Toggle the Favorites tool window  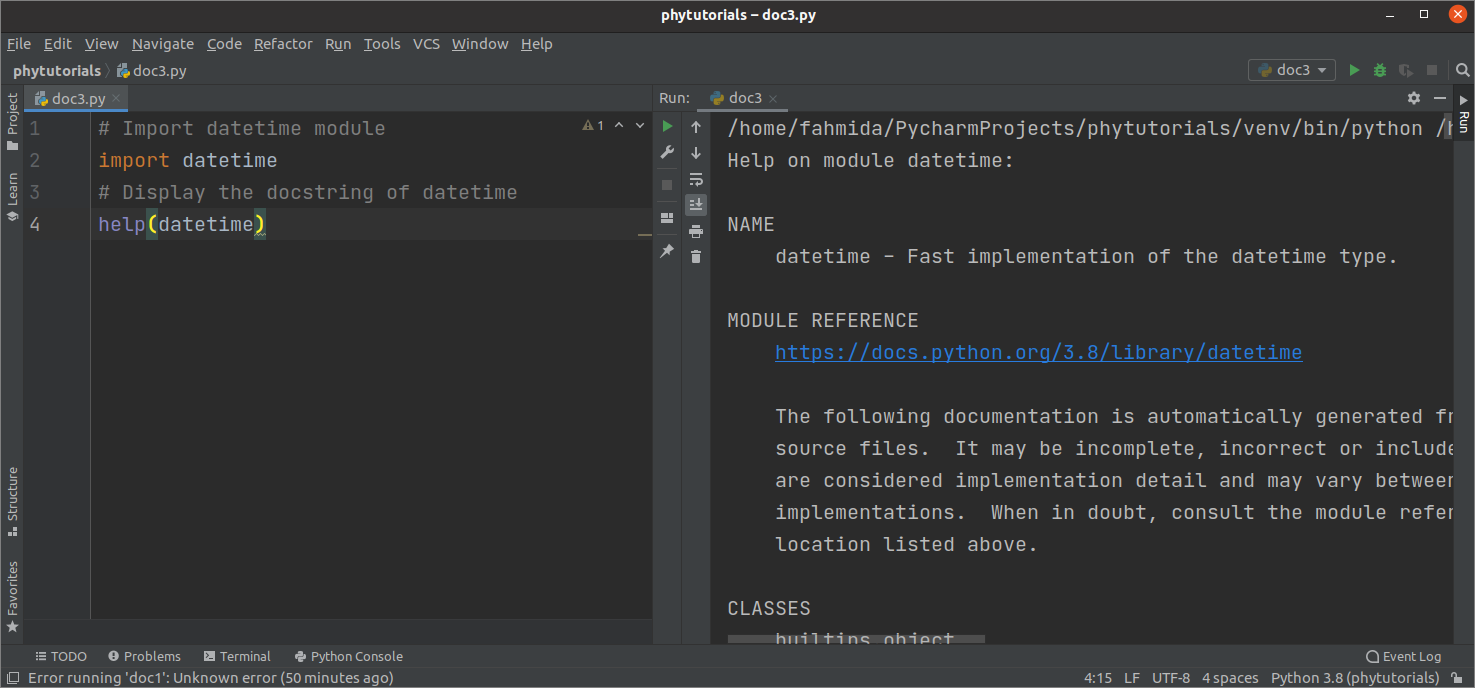[12, 596]
